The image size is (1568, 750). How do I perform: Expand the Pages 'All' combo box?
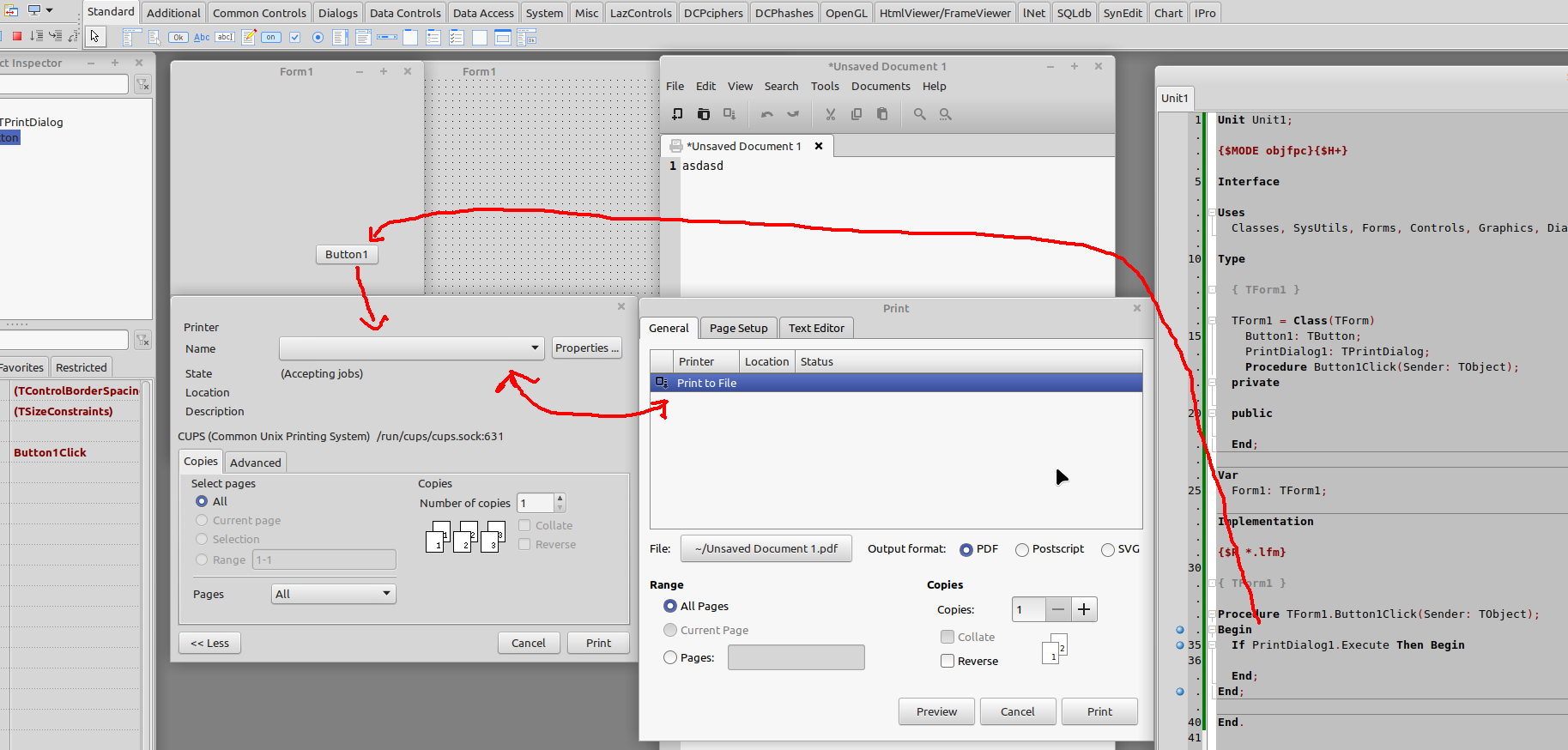386,594
